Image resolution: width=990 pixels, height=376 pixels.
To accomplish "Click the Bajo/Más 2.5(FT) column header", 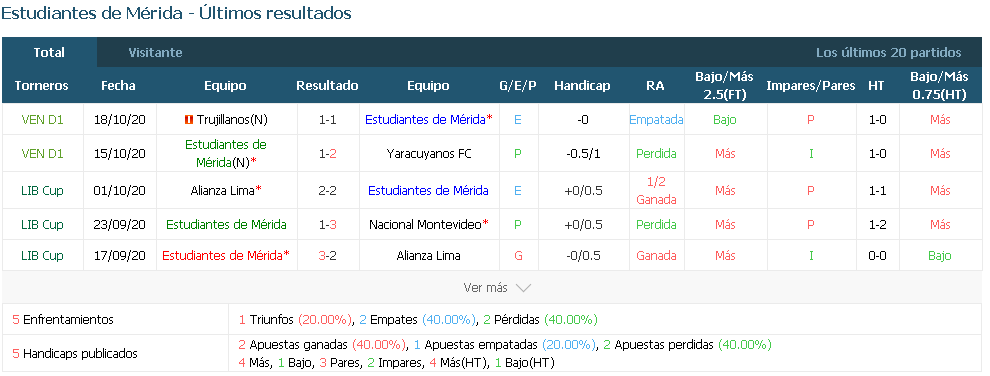I will 724,85.
